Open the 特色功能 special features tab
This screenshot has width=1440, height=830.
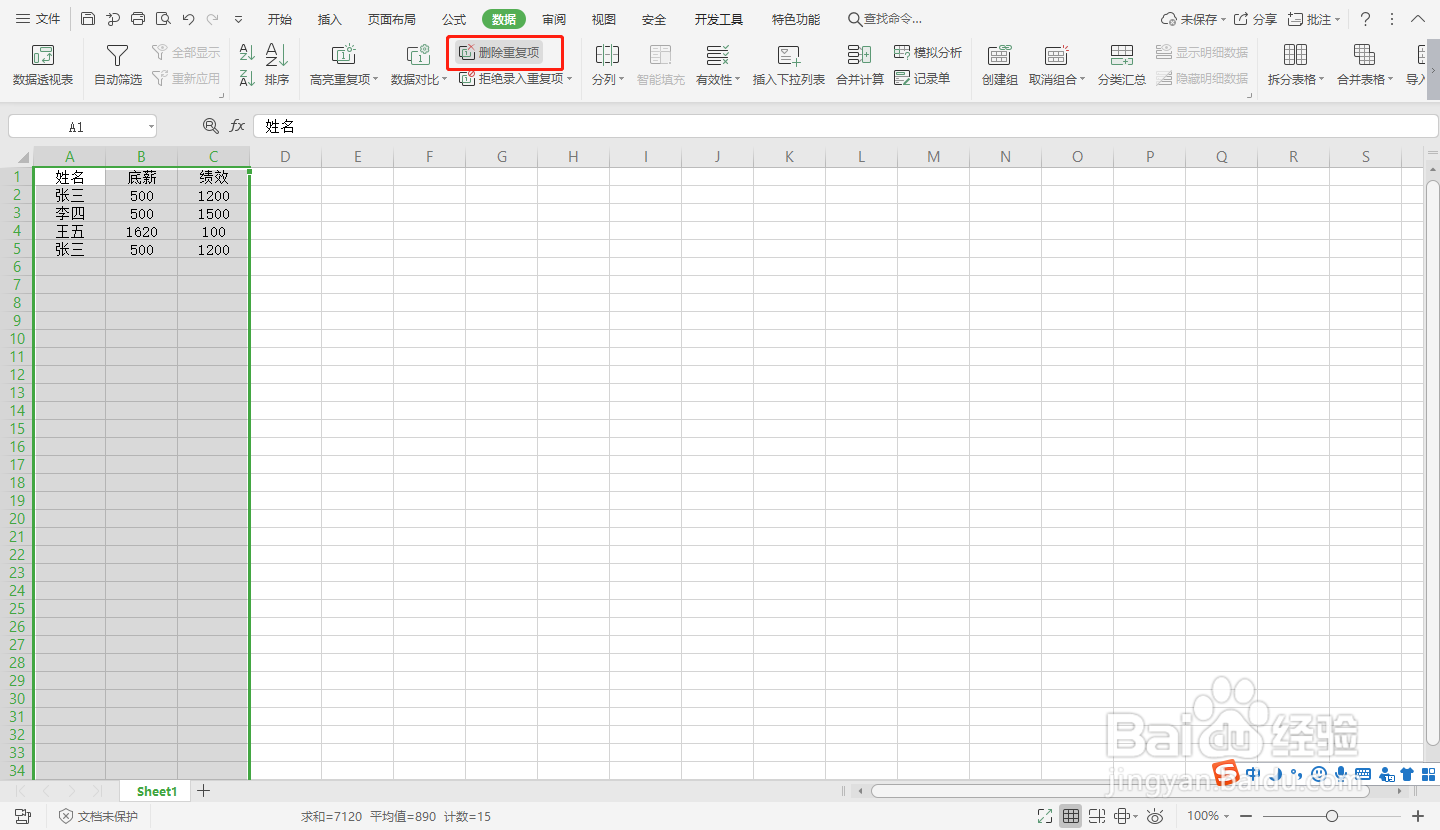click(796, 19)
